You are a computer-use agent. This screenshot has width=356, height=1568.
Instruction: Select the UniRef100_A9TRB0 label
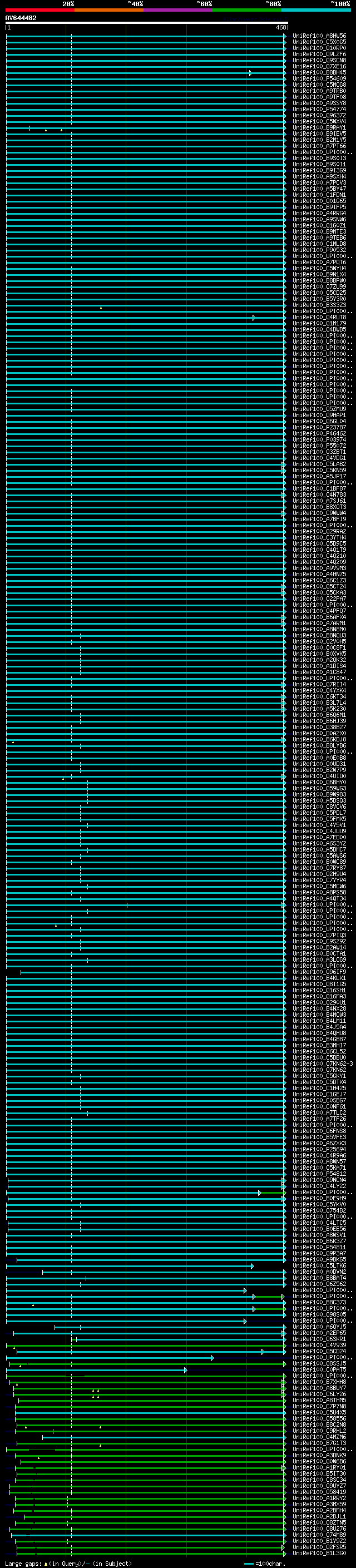tap(319, 91)
